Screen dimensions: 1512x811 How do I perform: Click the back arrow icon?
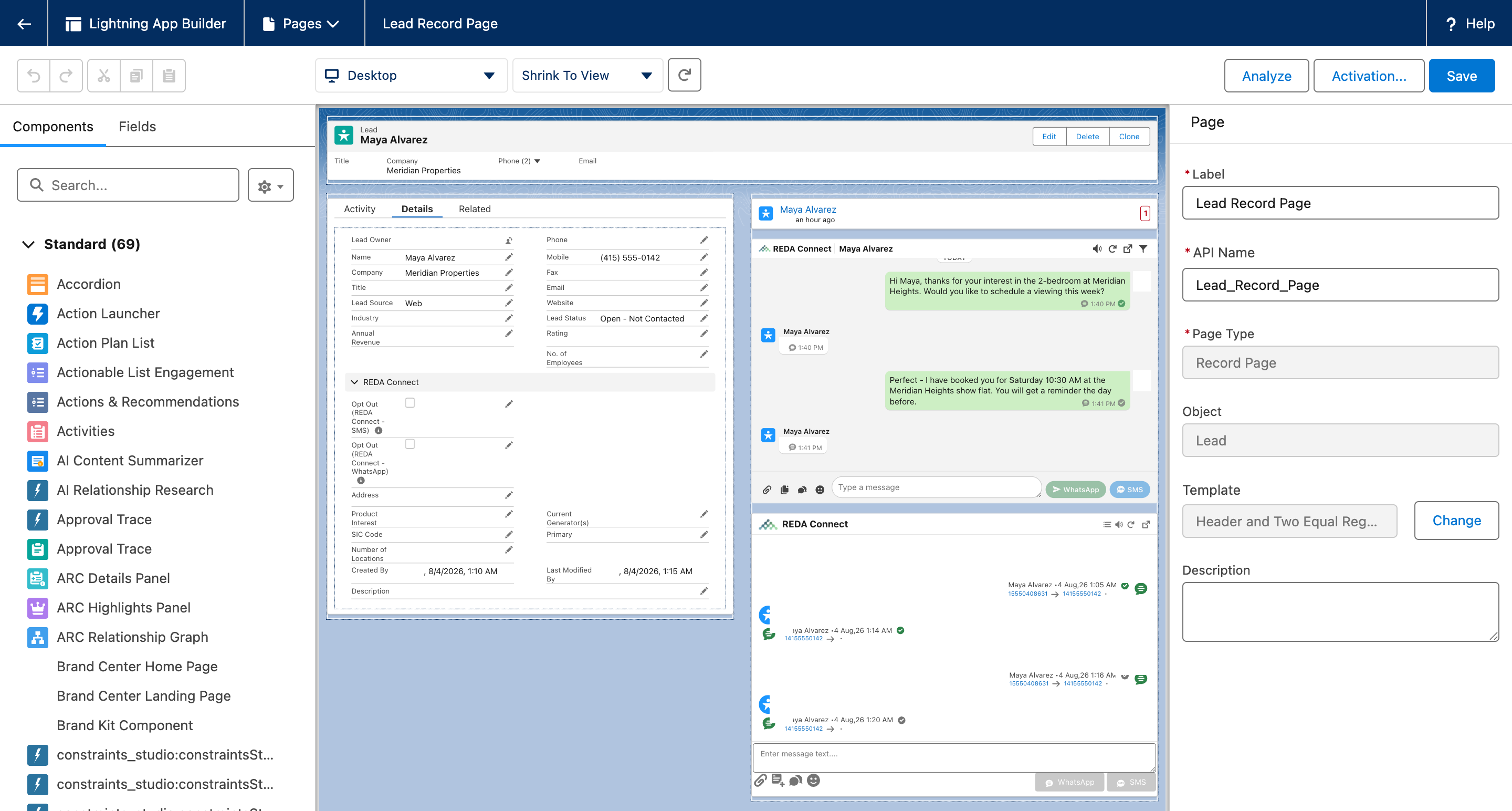tap(24, 24)
